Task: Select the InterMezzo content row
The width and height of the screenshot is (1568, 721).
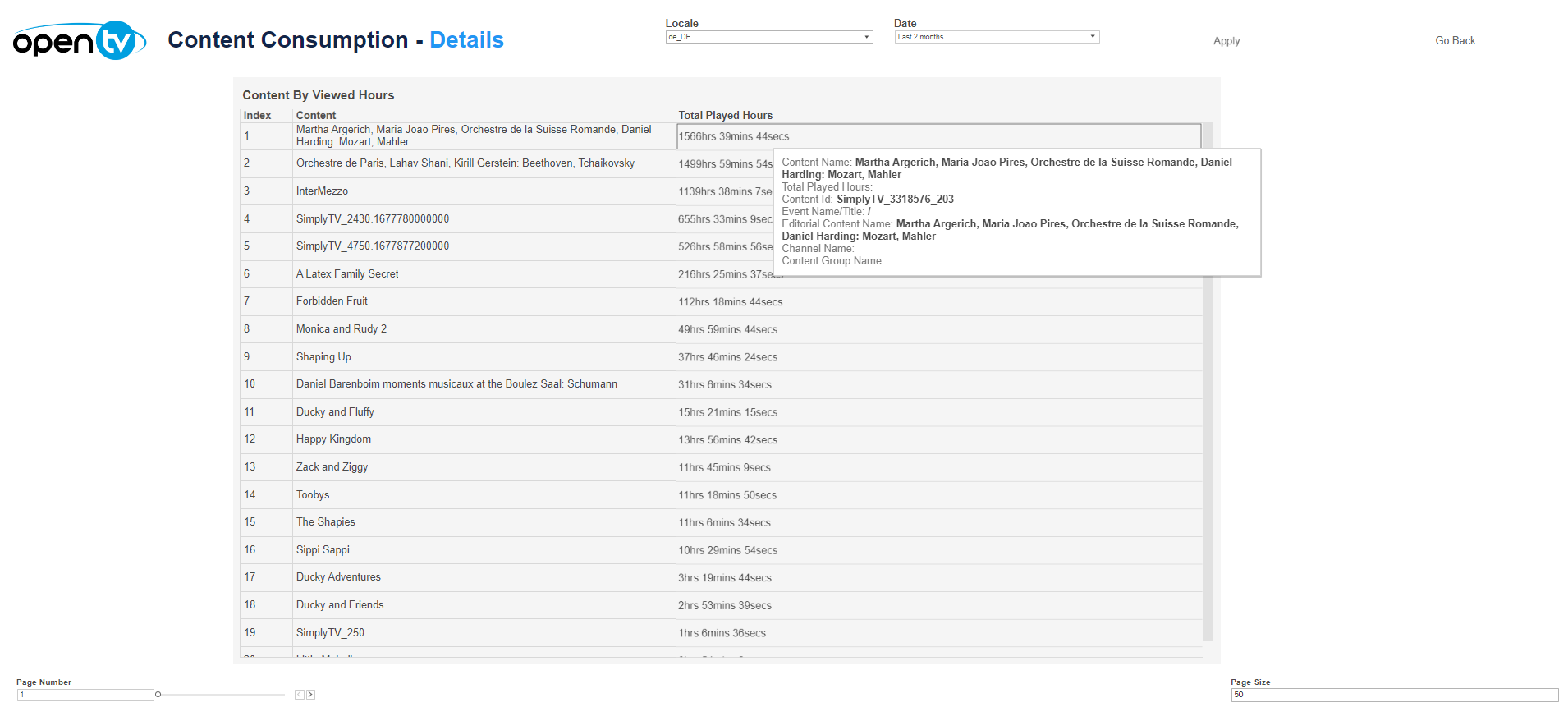Action: tap(322, 191)
